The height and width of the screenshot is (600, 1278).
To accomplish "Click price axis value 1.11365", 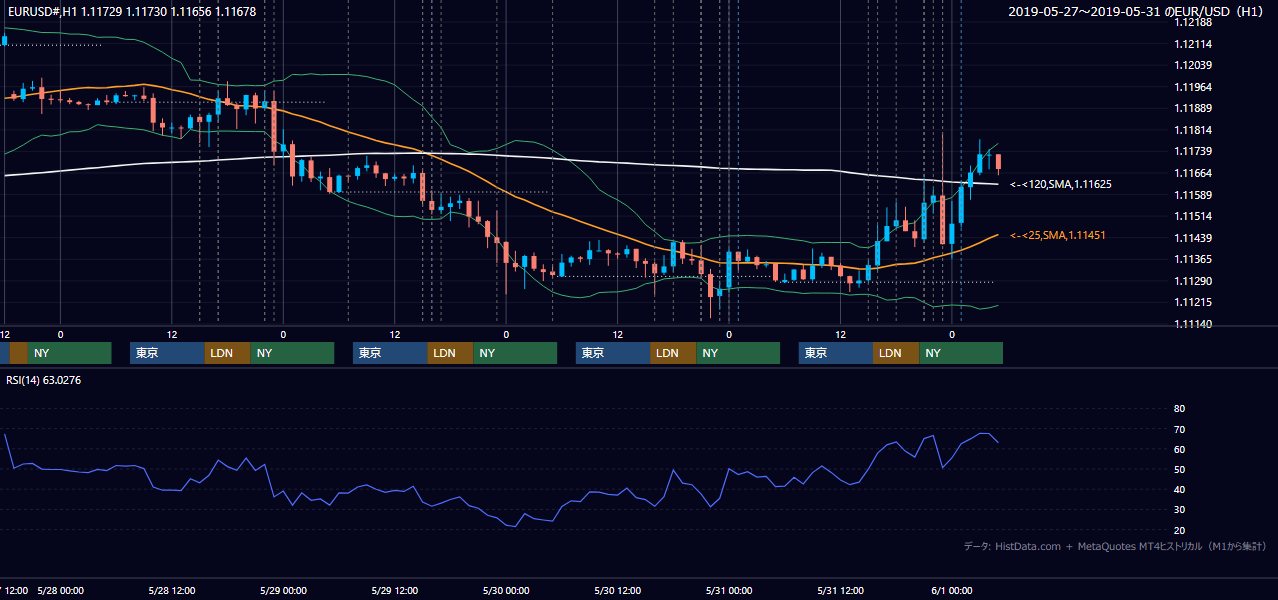I will click(1192, 259).
